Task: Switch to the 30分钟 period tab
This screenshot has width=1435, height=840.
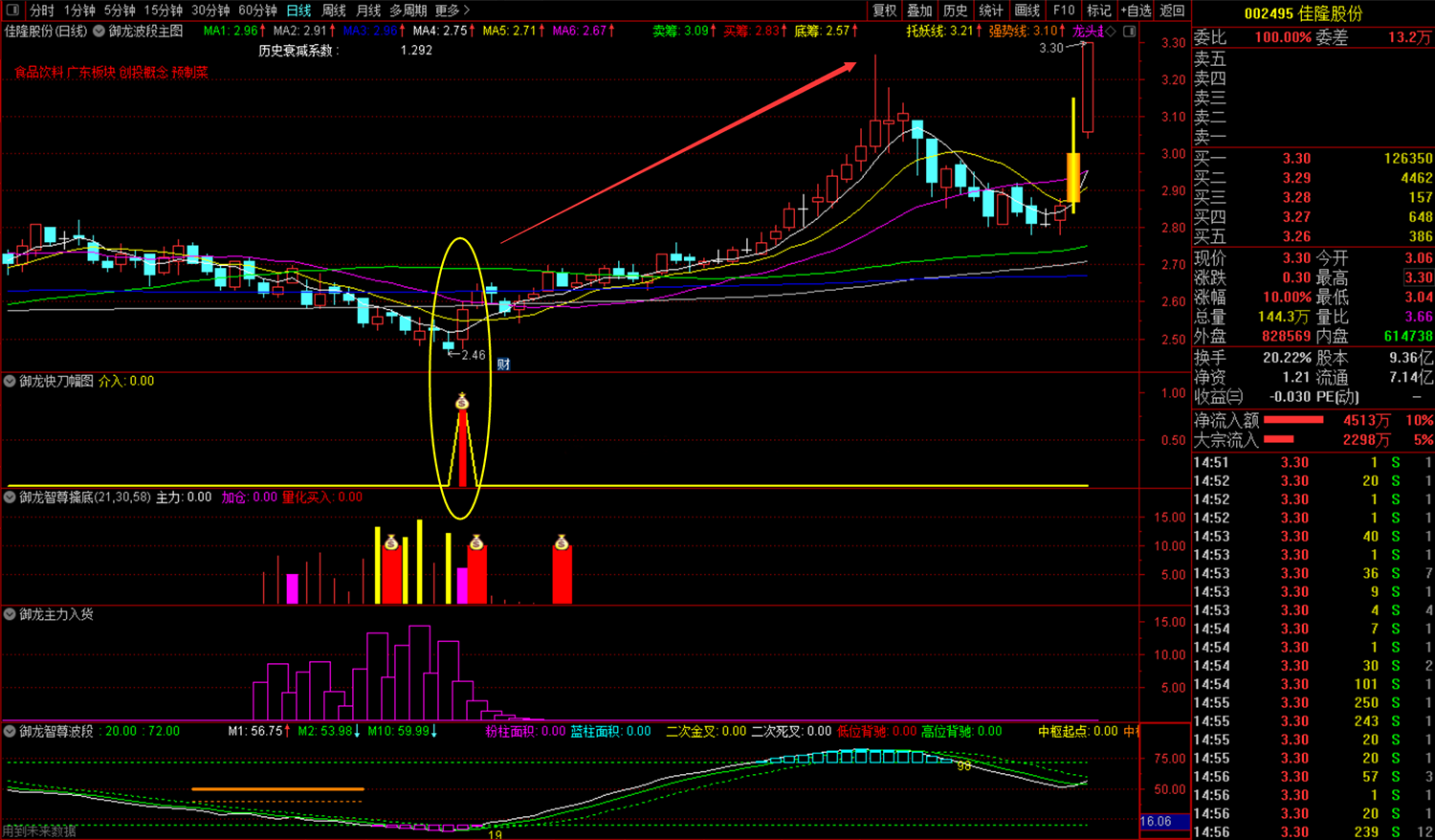Action: 210,11
